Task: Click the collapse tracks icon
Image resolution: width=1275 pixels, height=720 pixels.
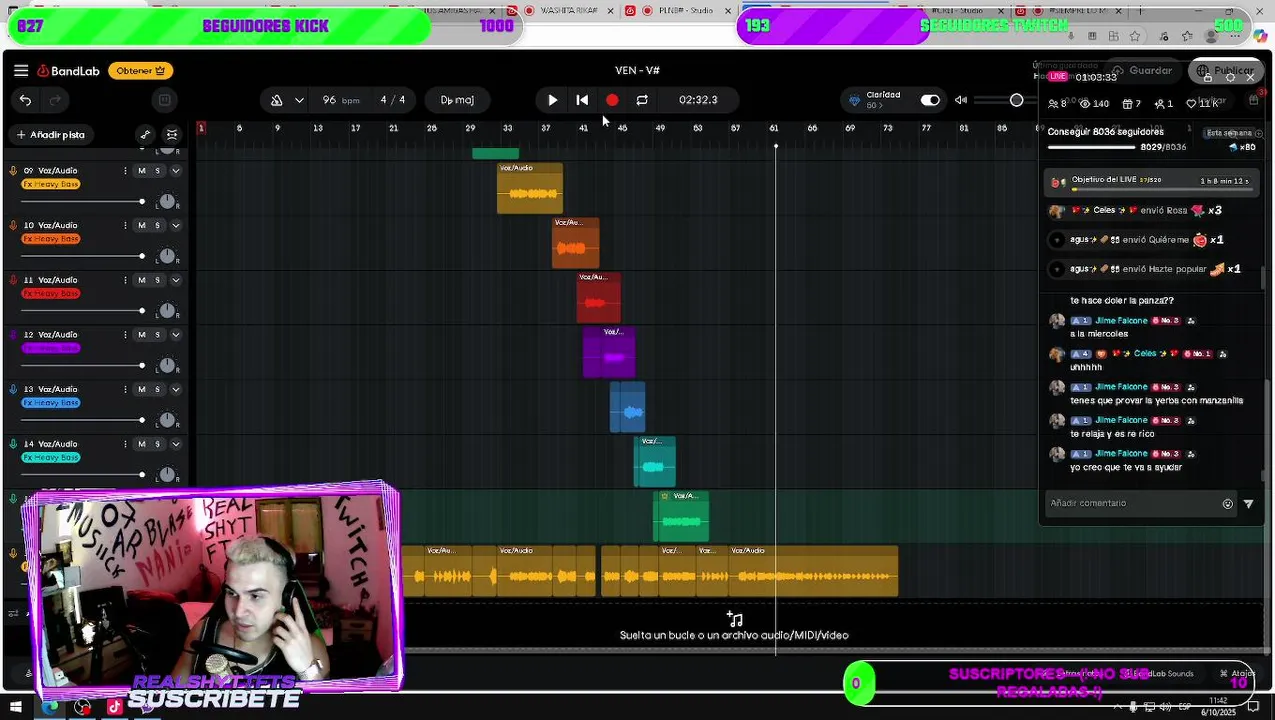Action: 172,134
